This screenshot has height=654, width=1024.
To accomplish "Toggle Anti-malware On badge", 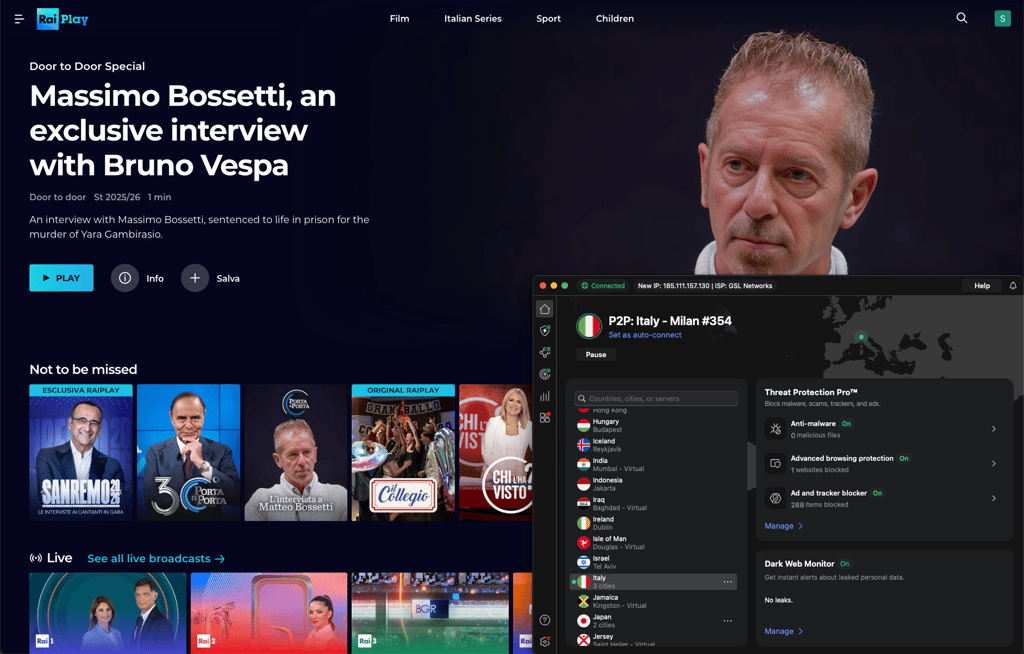I will tap(846, 424).
